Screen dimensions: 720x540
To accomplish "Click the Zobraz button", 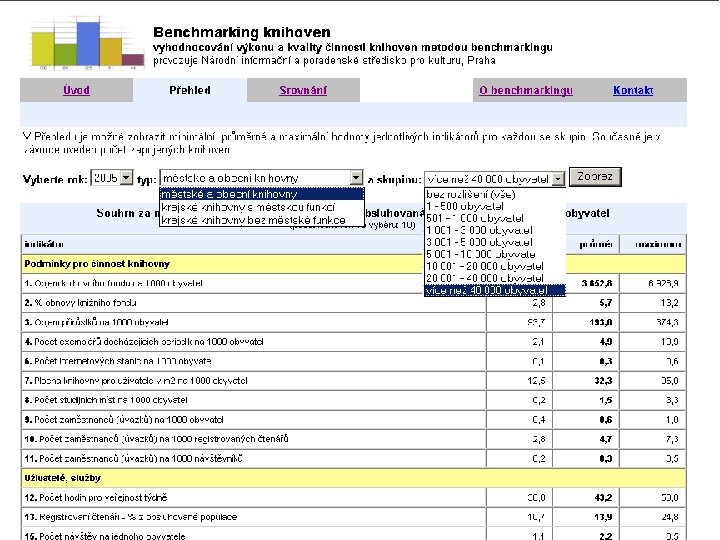I will 595,177.
